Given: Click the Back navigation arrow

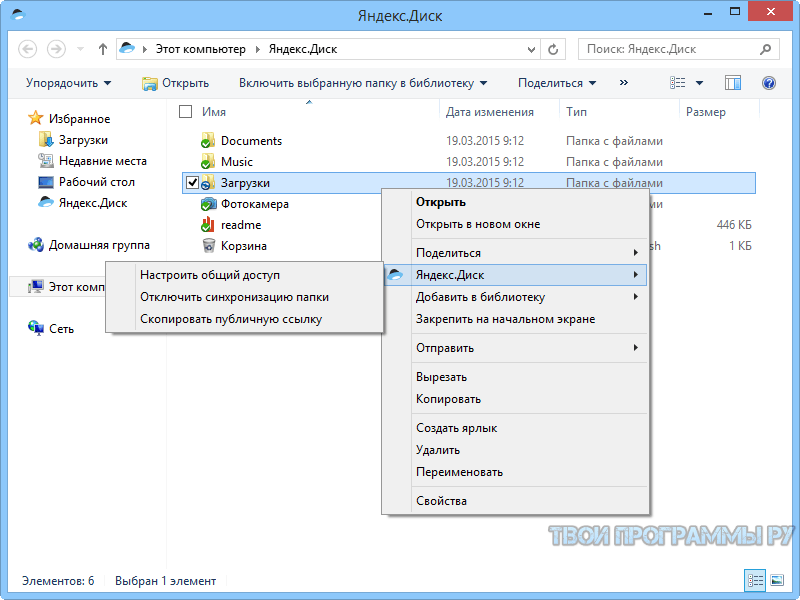Looking at the screenshot, I should (28, 49).
